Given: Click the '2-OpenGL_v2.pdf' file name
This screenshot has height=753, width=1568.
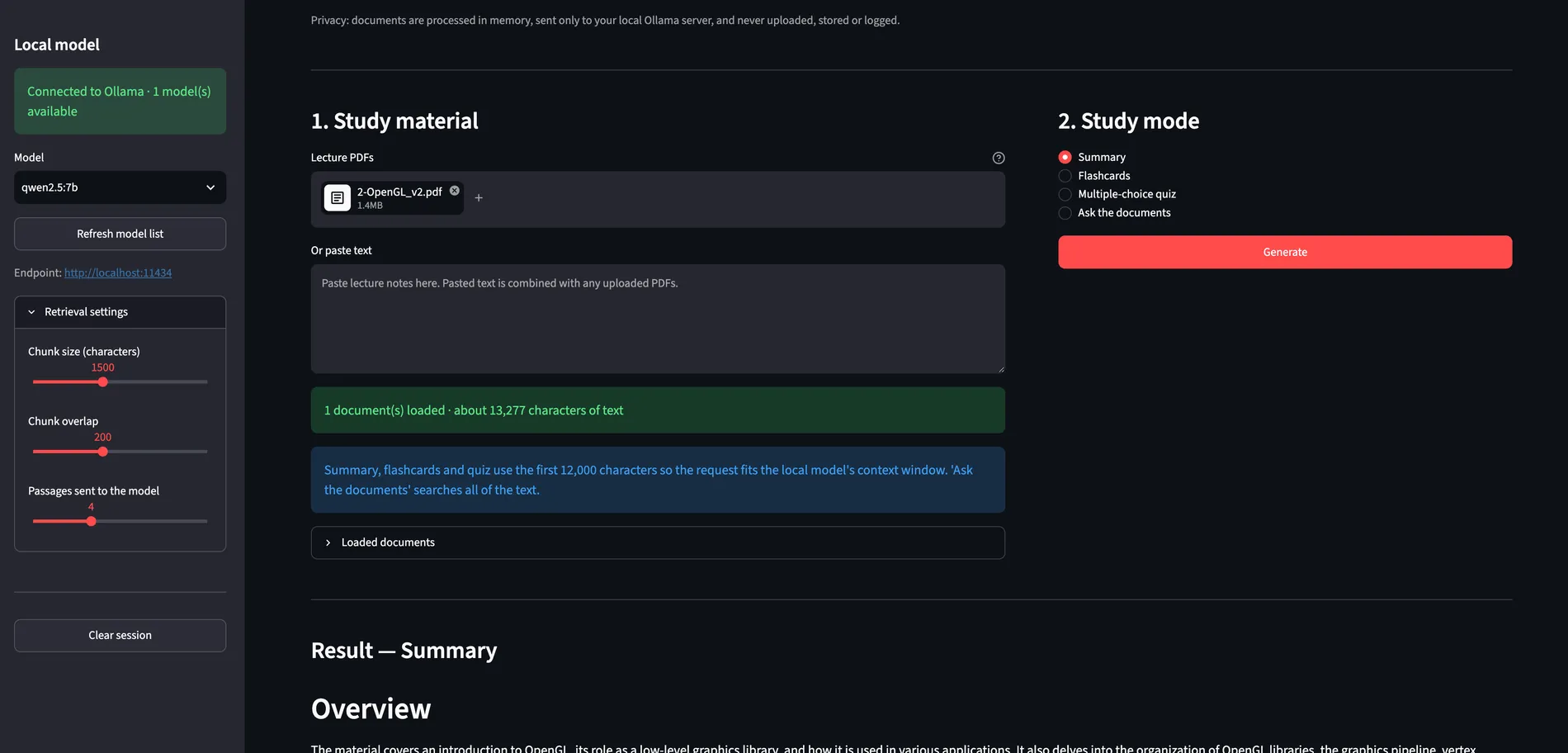Looking at the screenshot, I should click(x=399, y=192).
